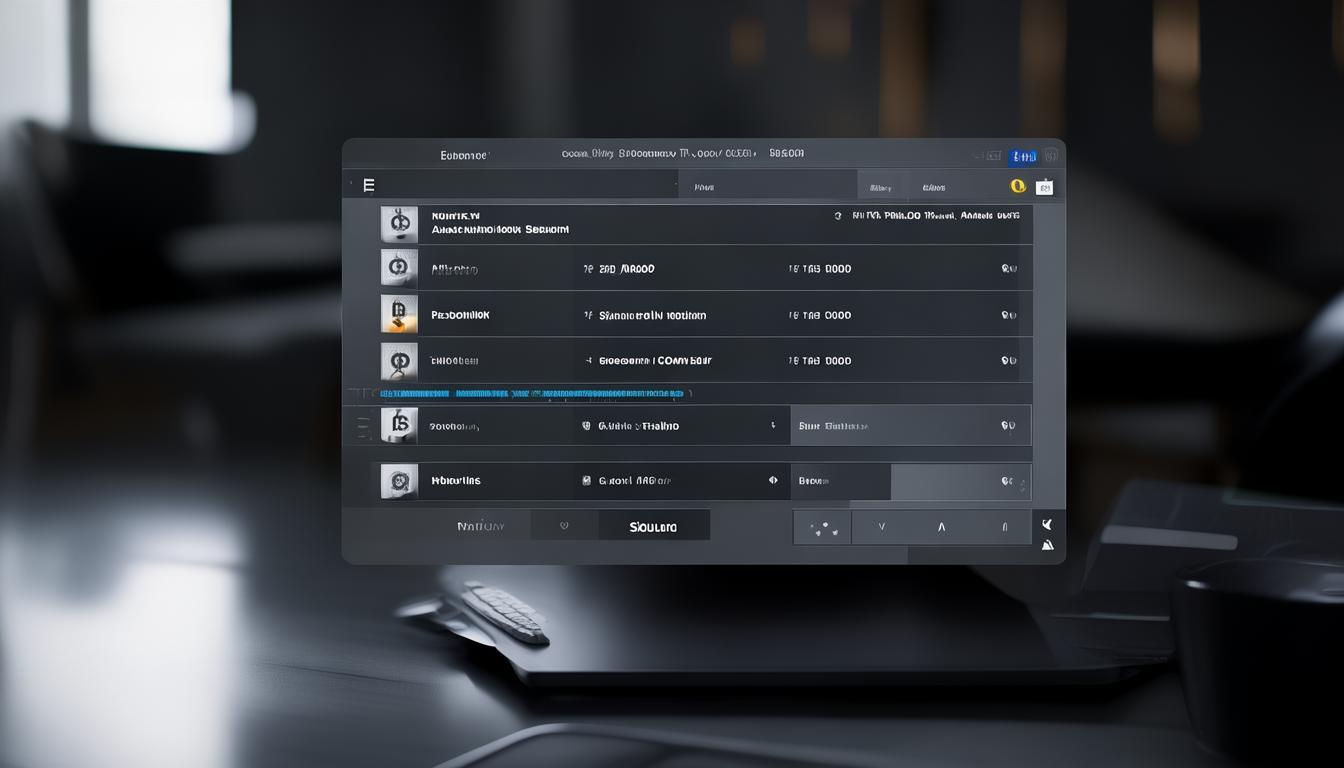The height and width of the screenshot is (768, 1344).
Task: Click the bottom-right corner triangle icon
Action: click(1047, 545)
